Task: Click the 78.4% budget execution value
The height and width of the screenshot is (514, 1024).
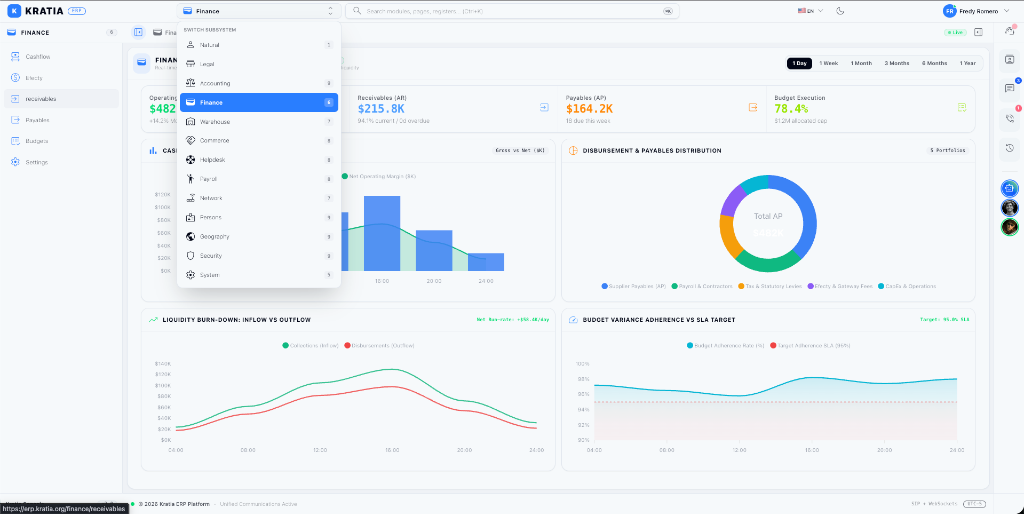Action: coord(792,109)
